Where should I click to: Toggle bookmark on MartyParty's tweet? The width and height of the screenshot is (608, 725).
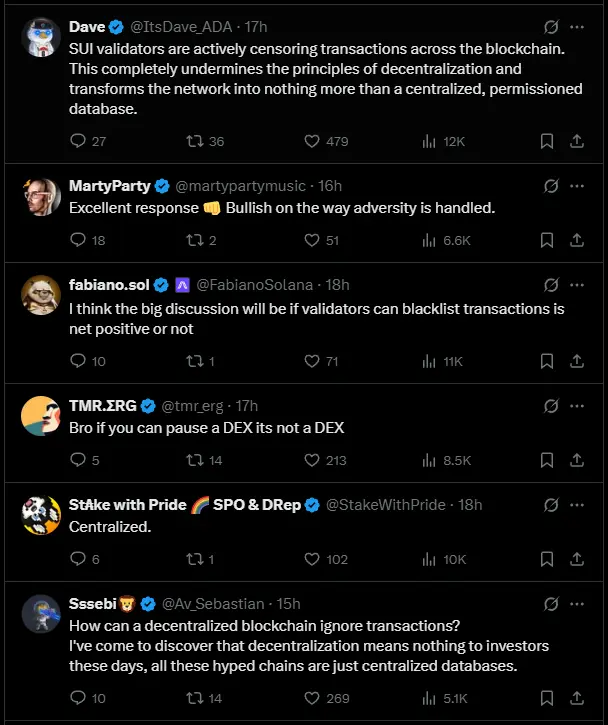tap(547, 240)
